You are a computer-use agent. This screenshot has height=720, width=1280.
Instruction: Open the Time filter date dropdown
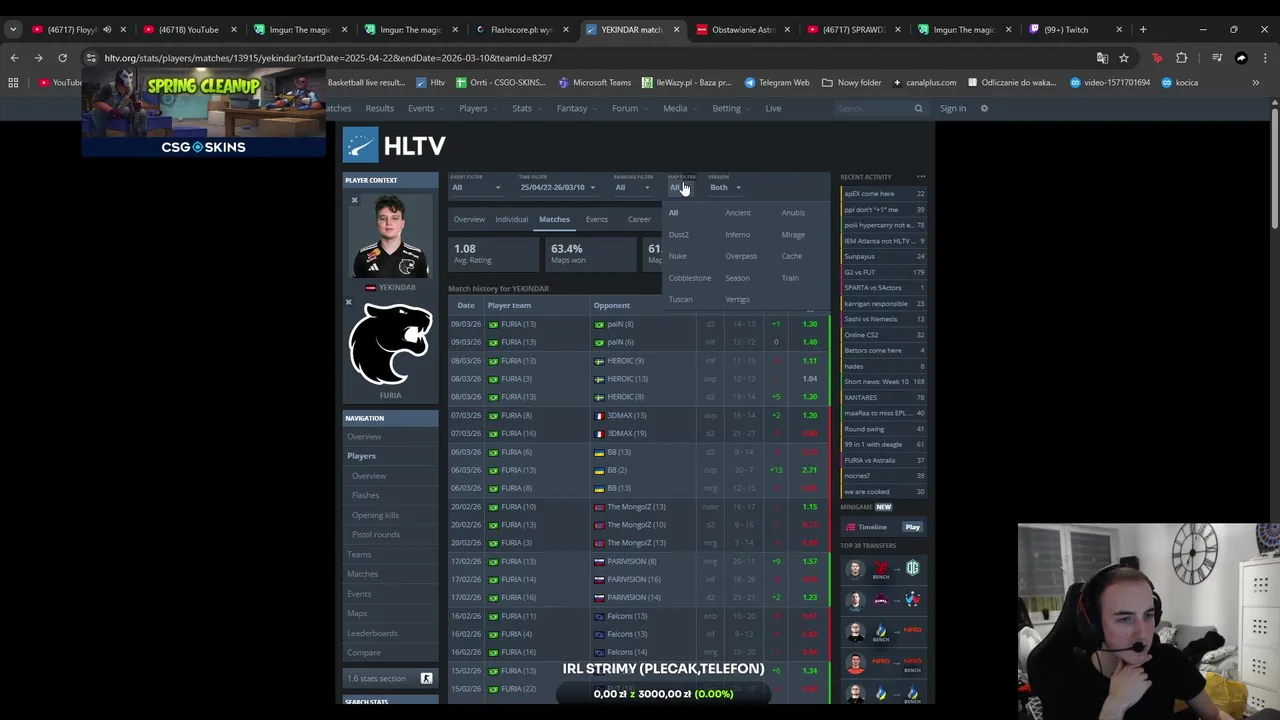557,187
